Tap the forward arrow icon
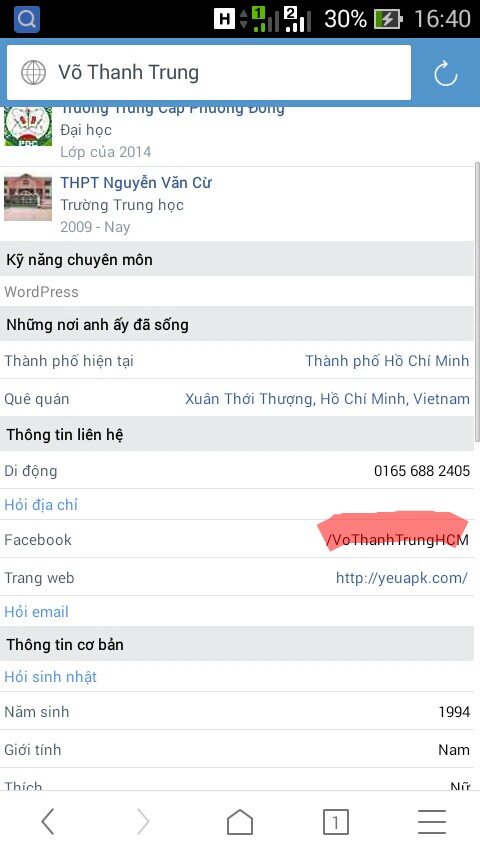Viewport: 480px width, 854px height. click(143, 821)
